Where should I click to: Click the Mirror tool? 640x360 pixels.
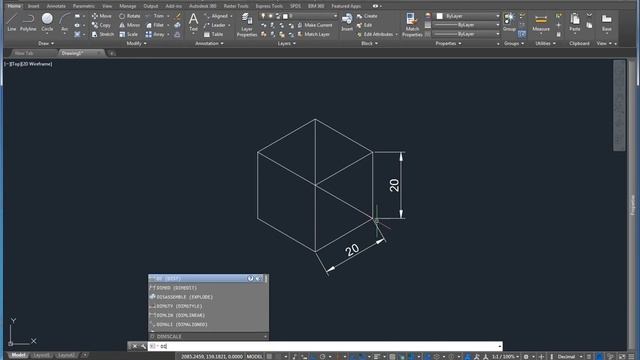click(x=129, y=25)
